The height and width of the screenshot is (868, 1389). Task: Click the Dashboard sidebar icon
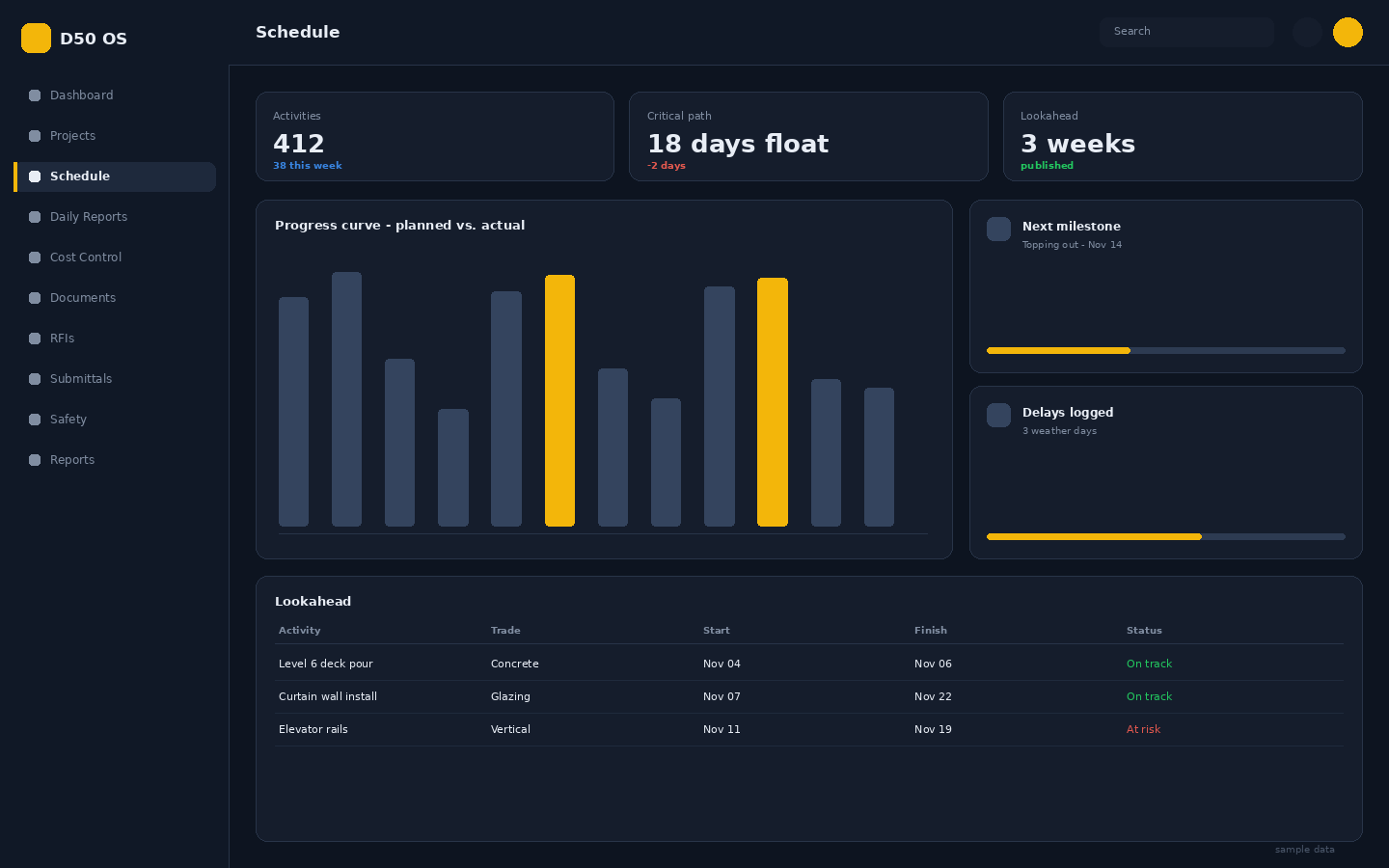(x=35, y=95)
